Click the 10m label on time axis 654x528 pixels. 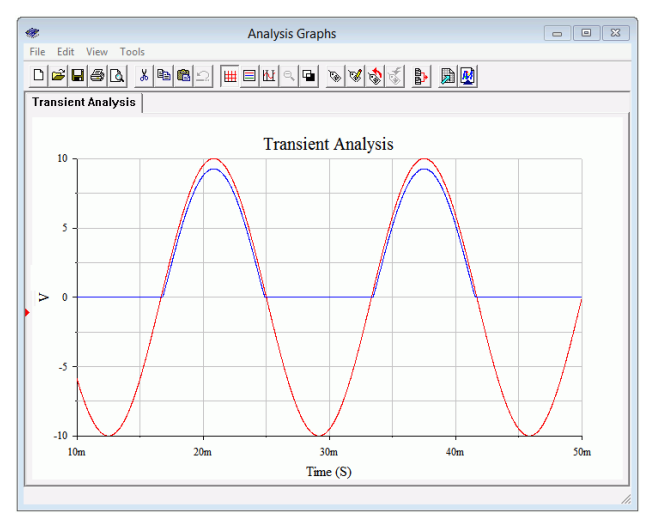76,452
